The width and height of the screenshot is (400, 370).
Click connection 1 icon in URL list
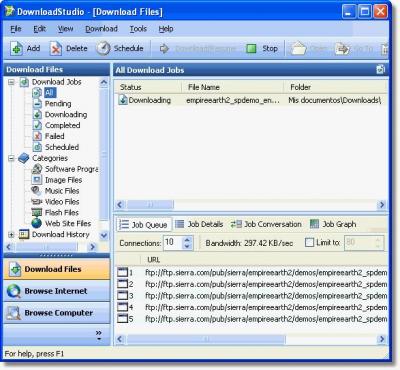123,272
